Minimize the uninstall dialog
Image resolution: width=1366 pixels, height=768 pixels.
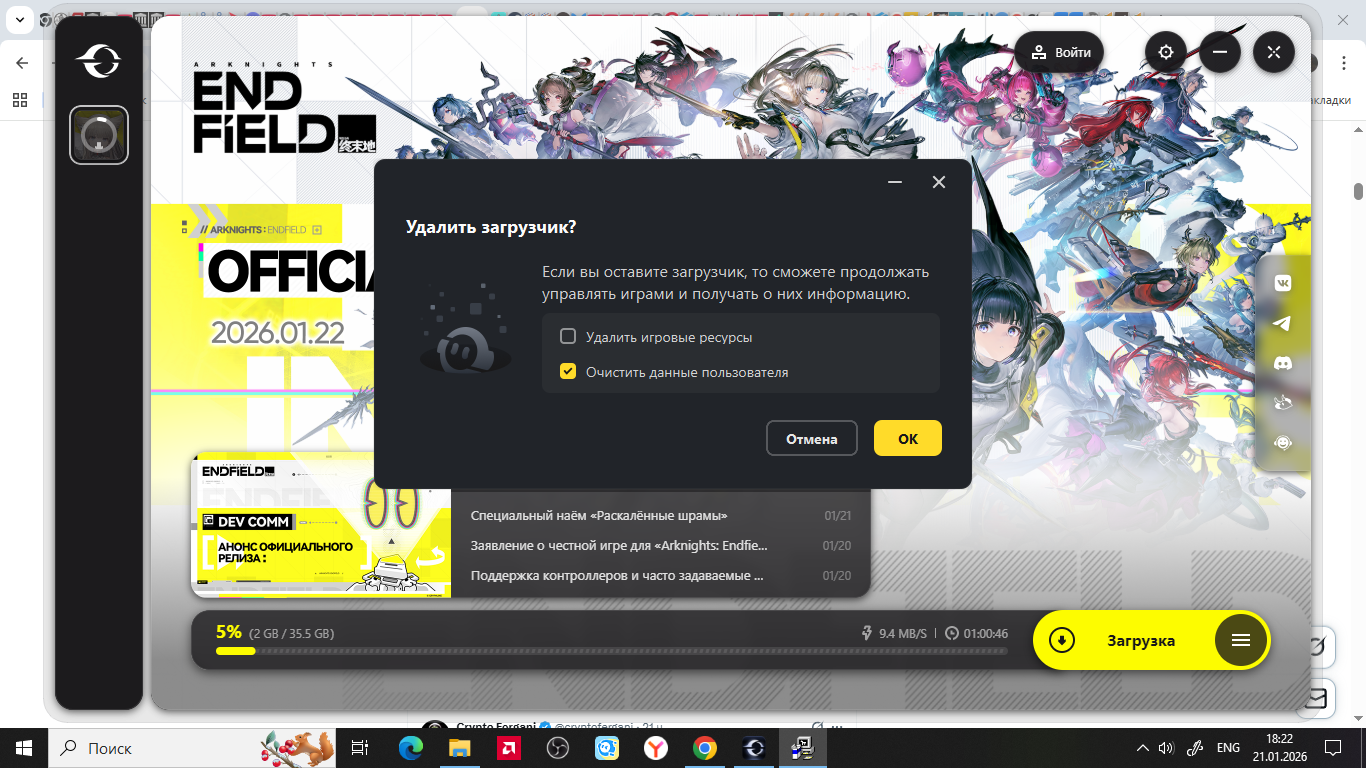point(895,182)
